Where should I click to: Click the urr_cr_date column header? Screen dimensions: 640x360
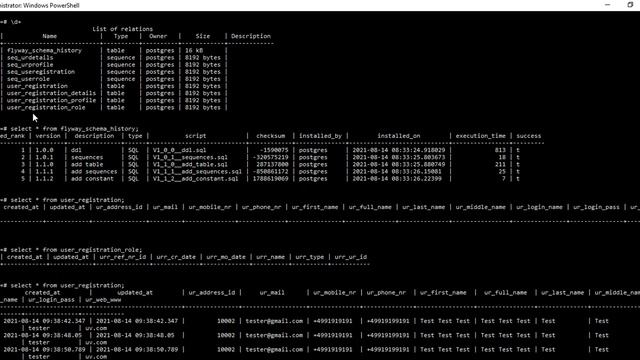pos(176,257)
